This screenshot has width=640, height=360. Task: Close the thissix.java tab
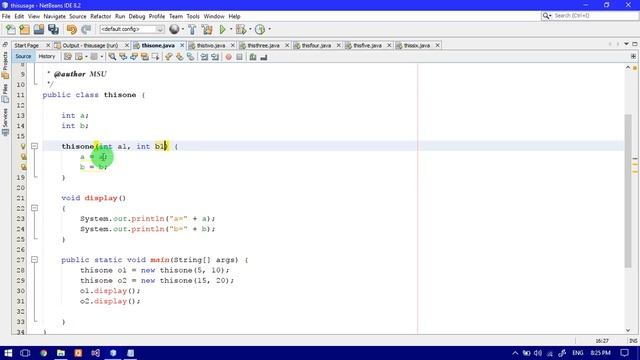[x=438, y=45]
